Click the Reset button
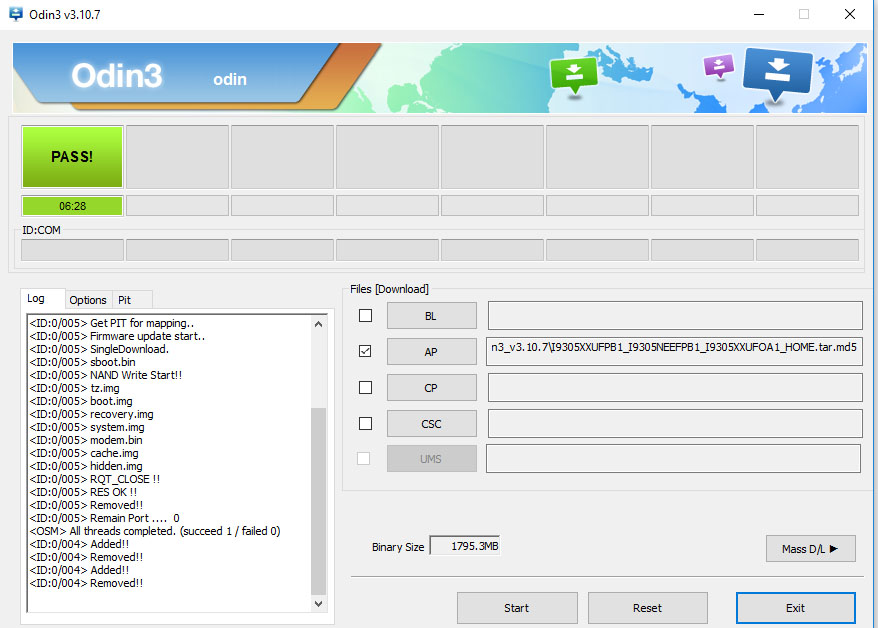The width and height of the screenshot is (878, 628). [x=648, y=608]
